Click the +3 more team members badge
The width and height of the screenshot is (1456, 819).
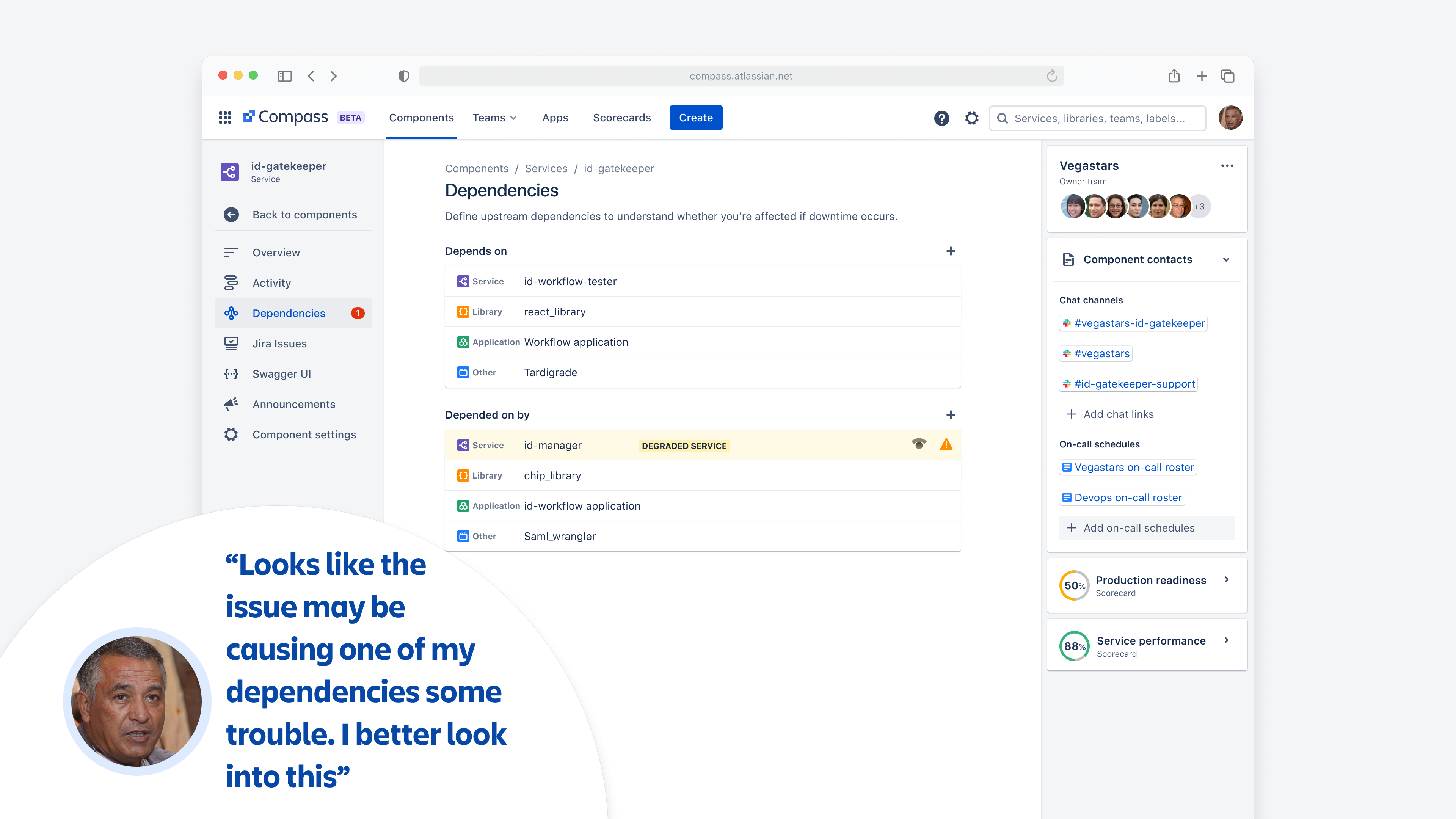point(1199,206)
